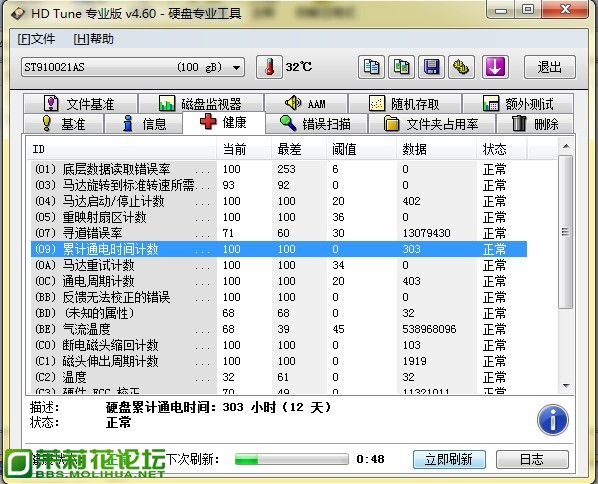The image size is (598, 484).
Task: Click the copy screenshot to clipboard icon
Action: pos(401,67)
